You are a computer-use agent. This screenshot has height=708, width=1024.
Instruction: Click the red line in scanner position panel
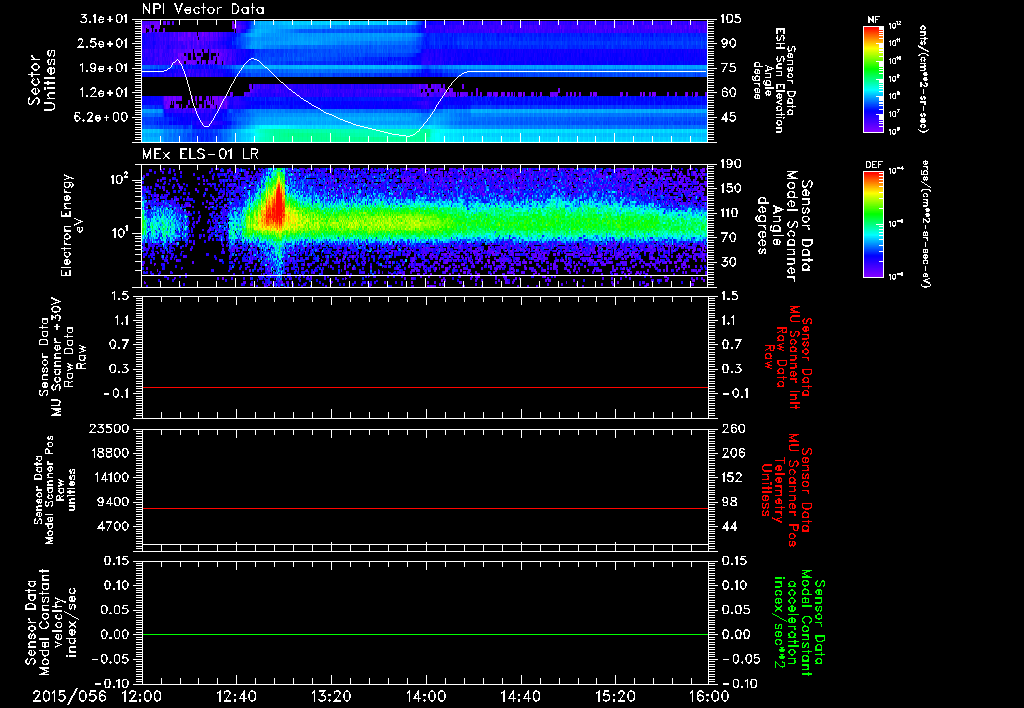coord(424,508)
